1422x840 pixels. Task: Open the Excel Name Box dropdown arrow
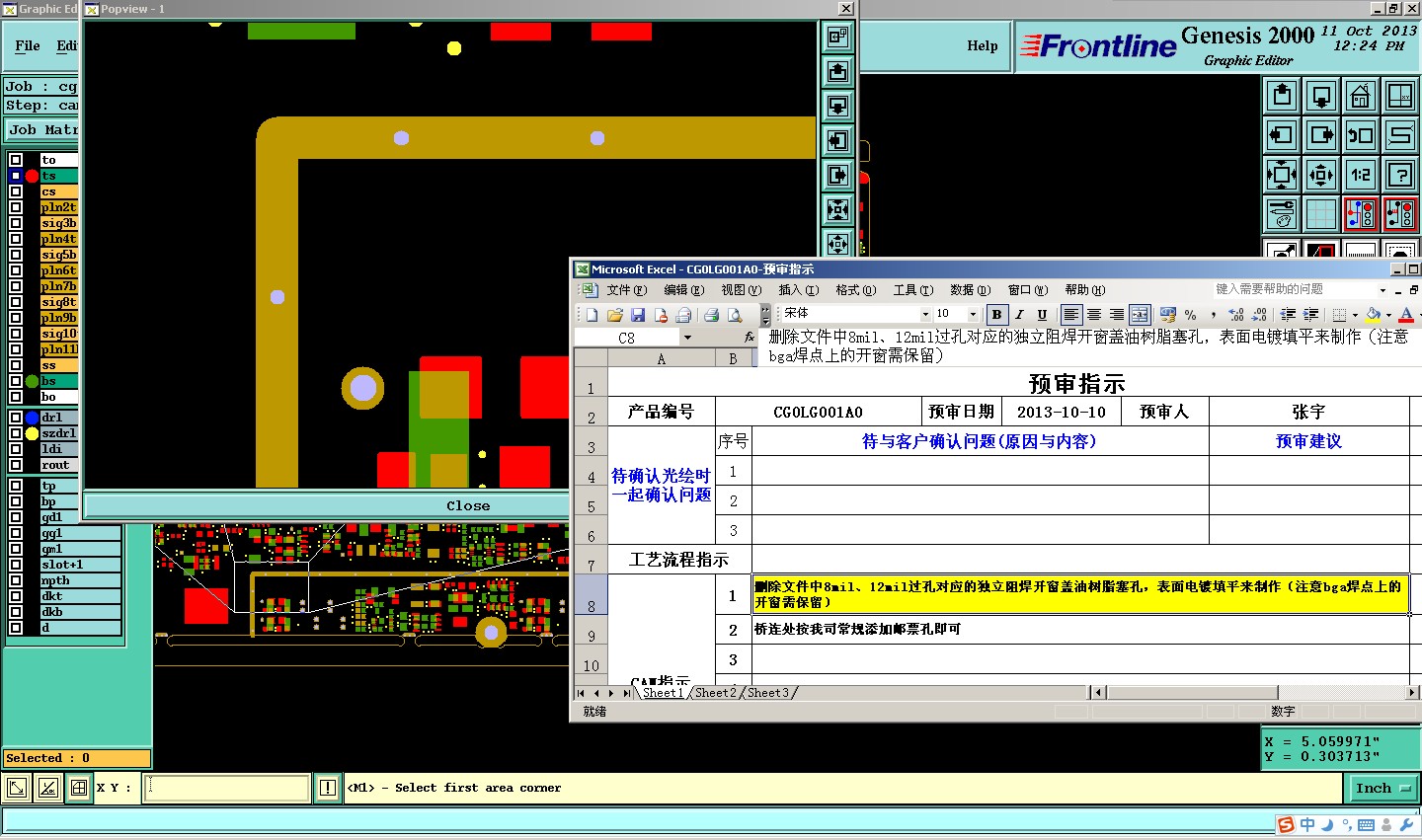pyautogui.click(x=687, y=338)
